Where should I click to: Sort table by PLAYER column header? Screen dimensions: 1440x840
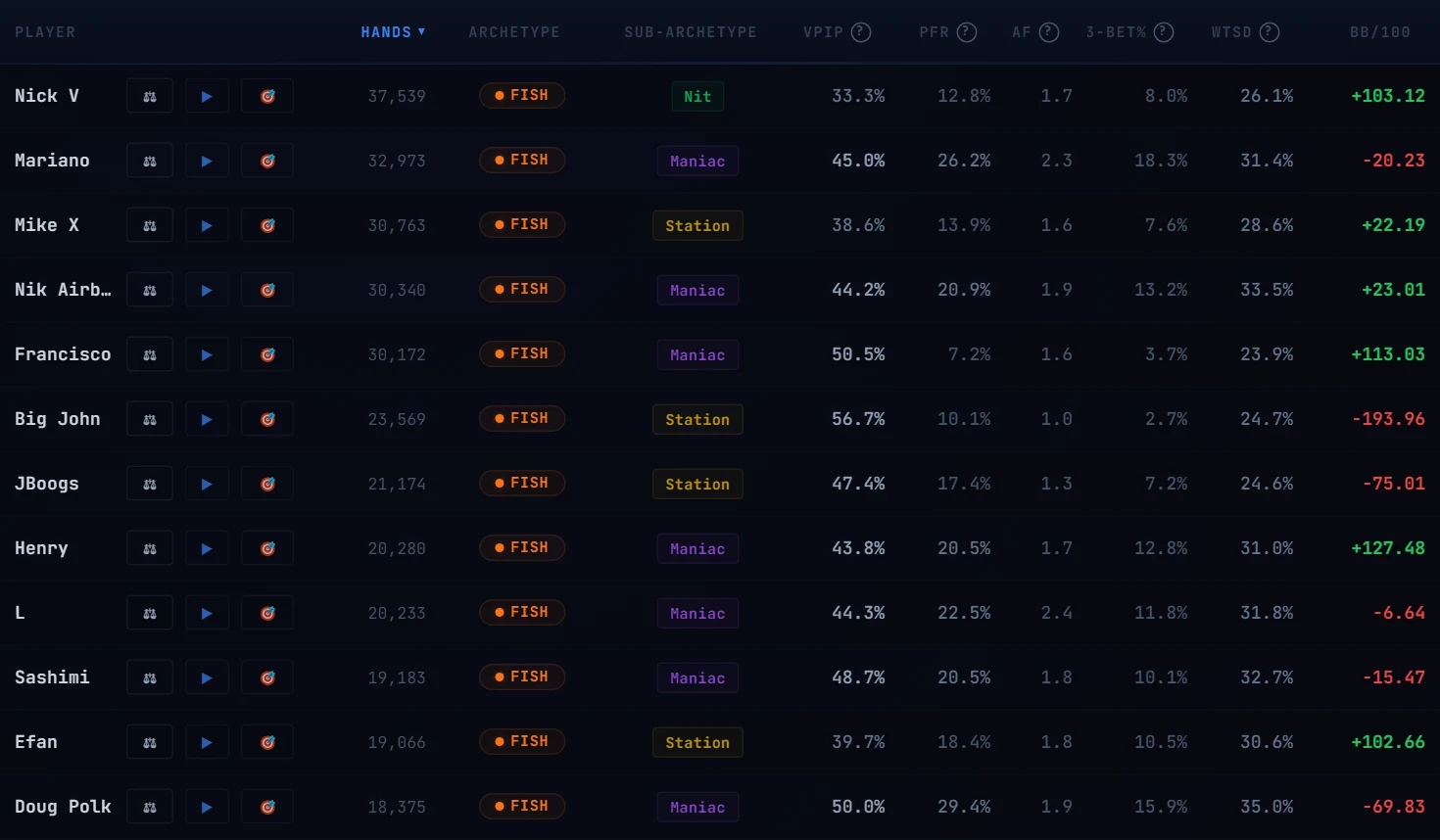pyautogui.click(x=45, y=32)
